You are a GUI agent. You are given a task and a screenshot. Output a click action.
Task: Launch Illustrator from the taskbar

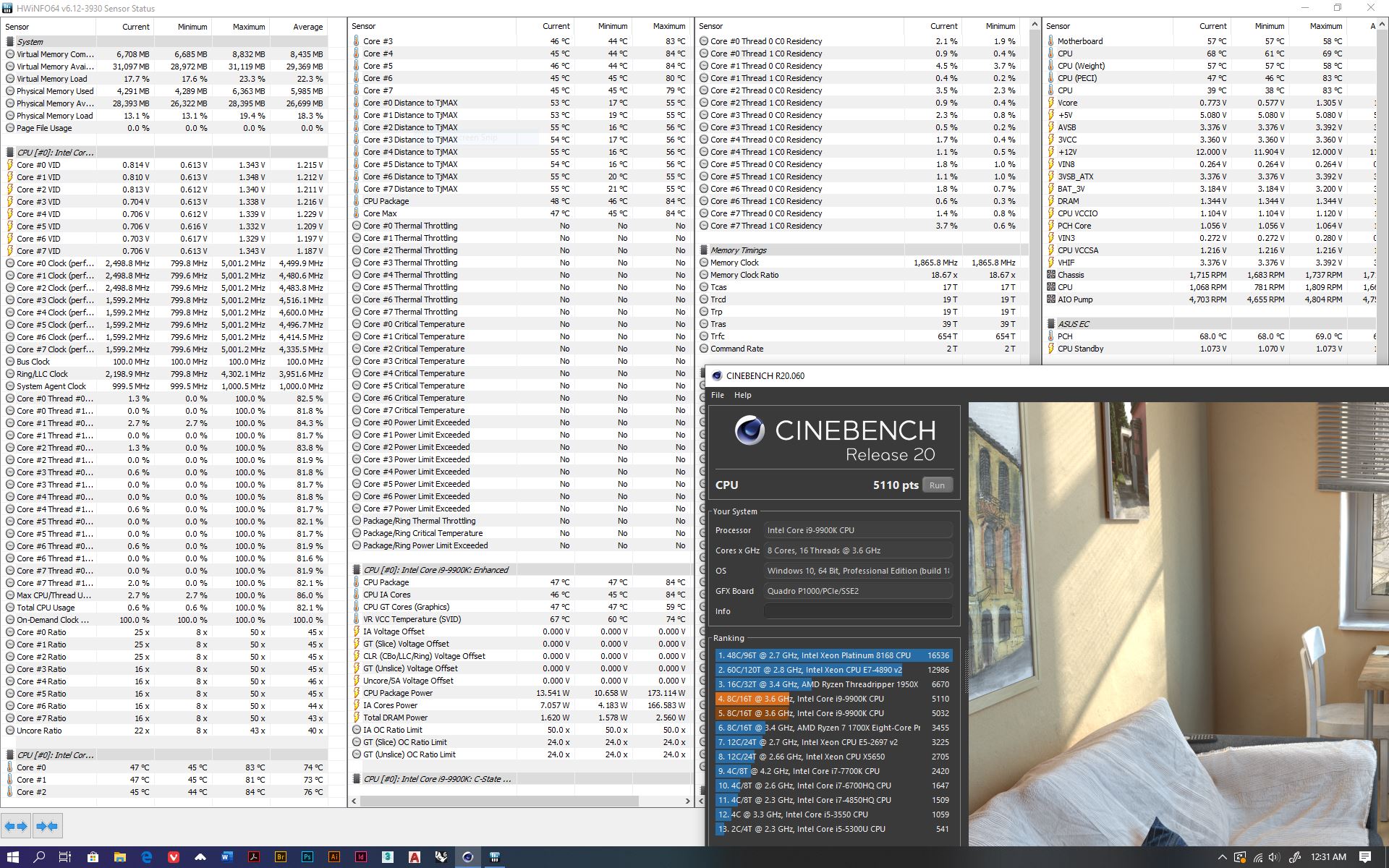click(334, 857)
